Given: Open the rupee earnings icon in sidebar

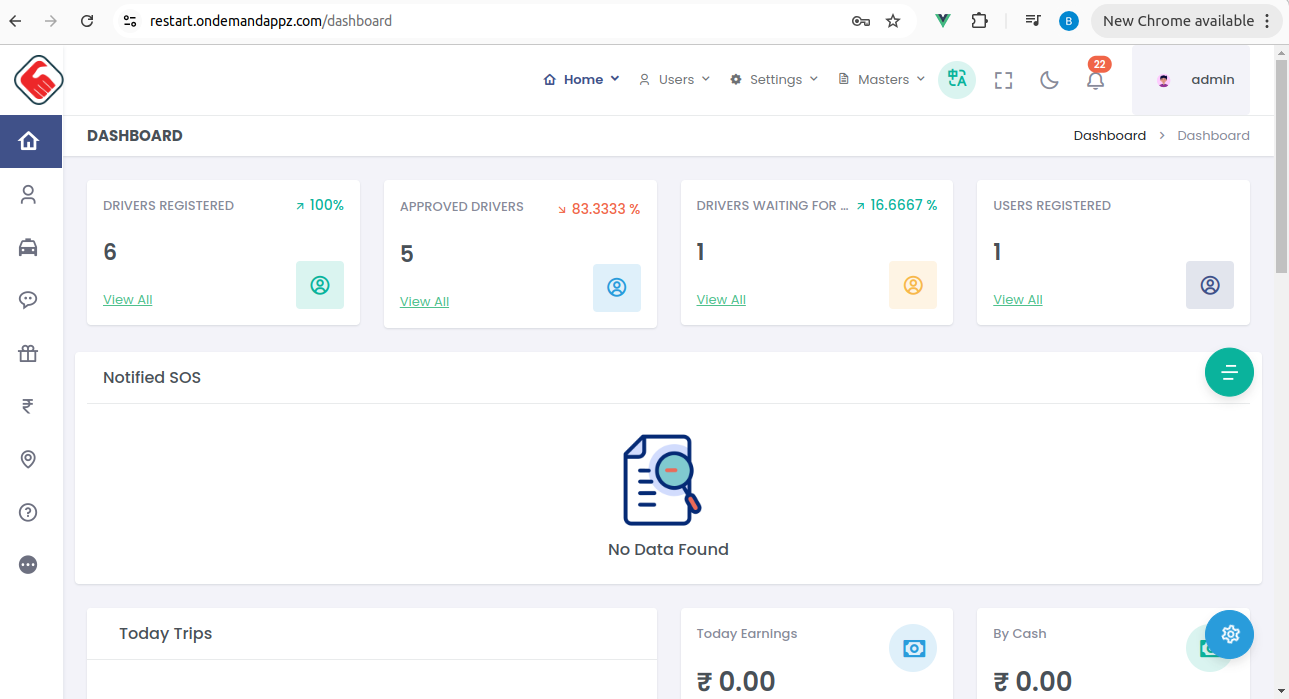Looking at the screenshot, I should click(x=27, y=406).
